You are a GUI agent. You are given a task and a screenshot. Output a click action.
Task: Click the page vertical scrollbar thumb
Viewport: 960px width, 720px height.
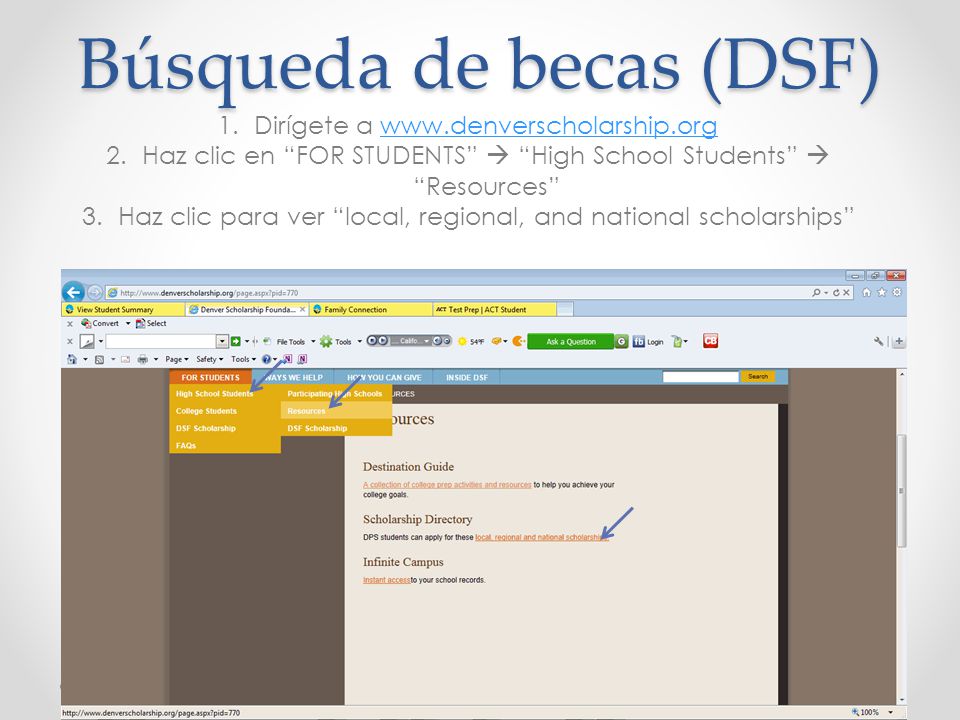tap(901, 491)
